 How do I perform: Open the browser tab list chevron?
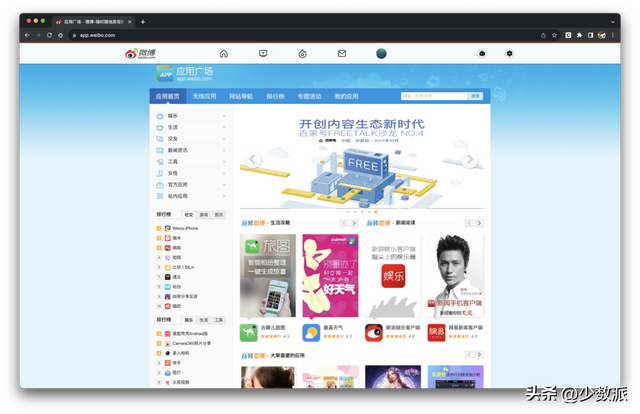point(613,22)
